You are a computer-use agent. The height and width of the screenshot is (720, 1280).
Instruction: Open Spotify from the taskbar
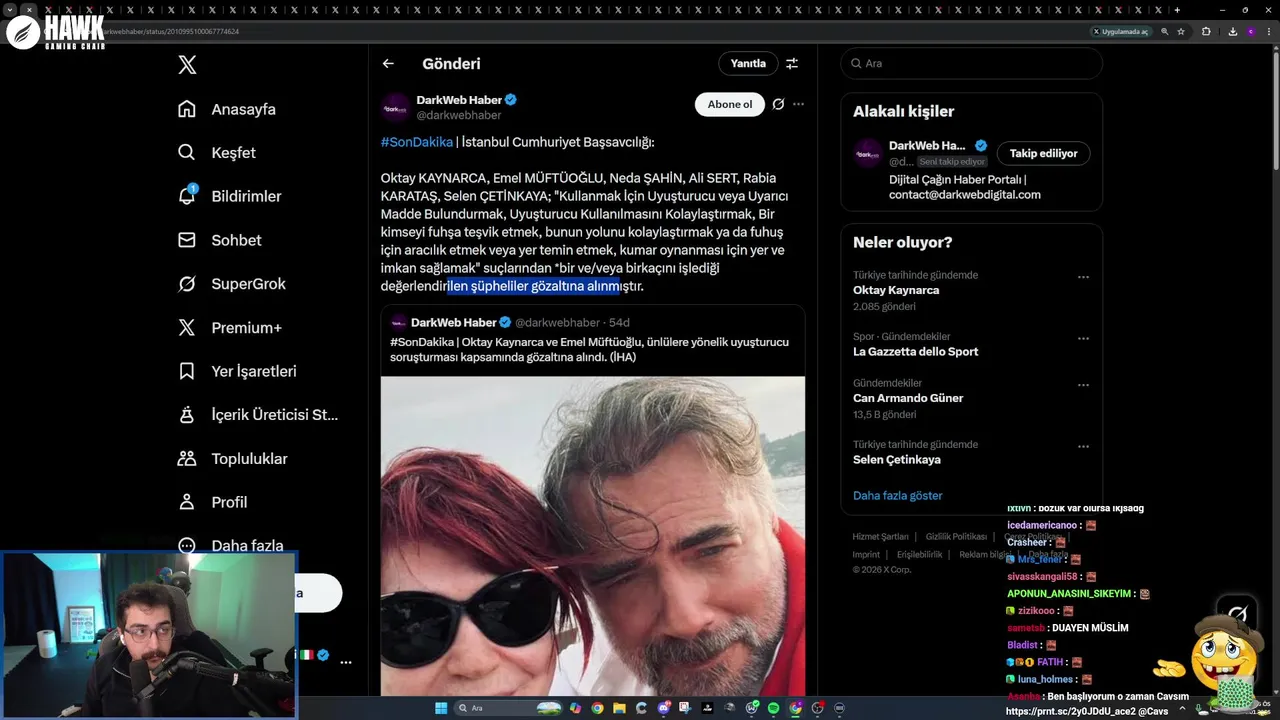point(773,708)
